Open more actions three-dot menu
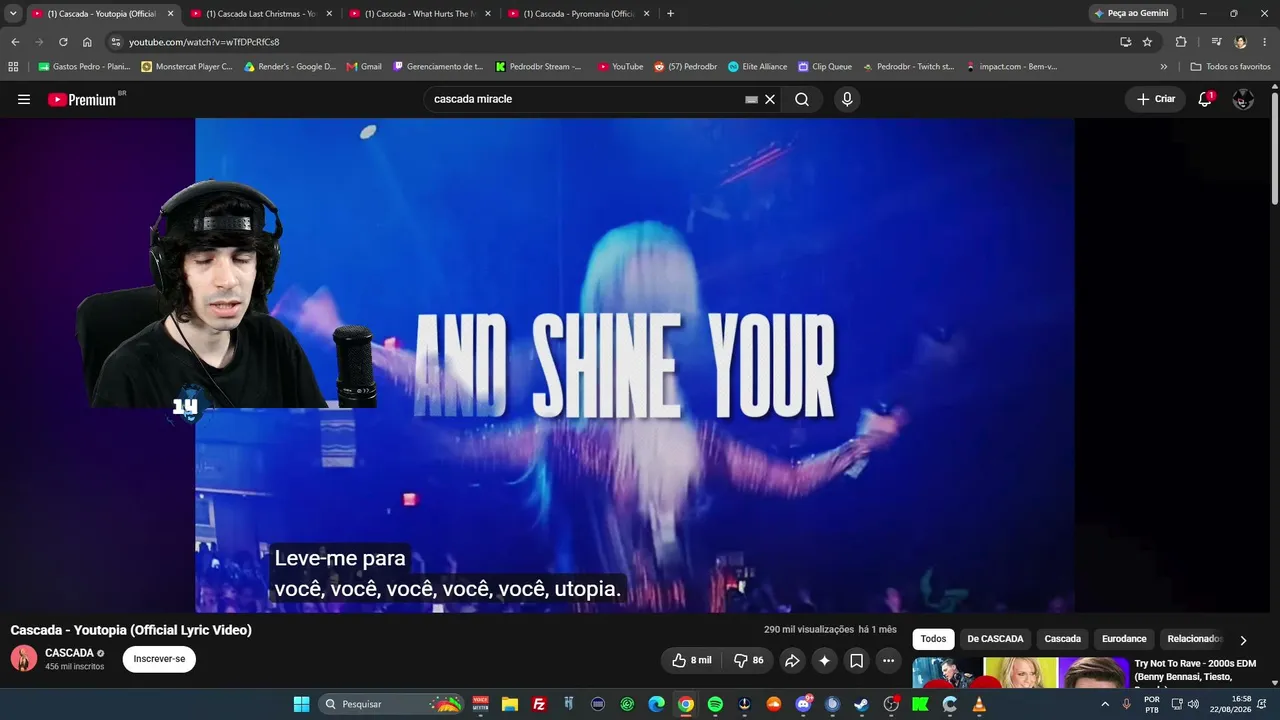 click(888, 660)
